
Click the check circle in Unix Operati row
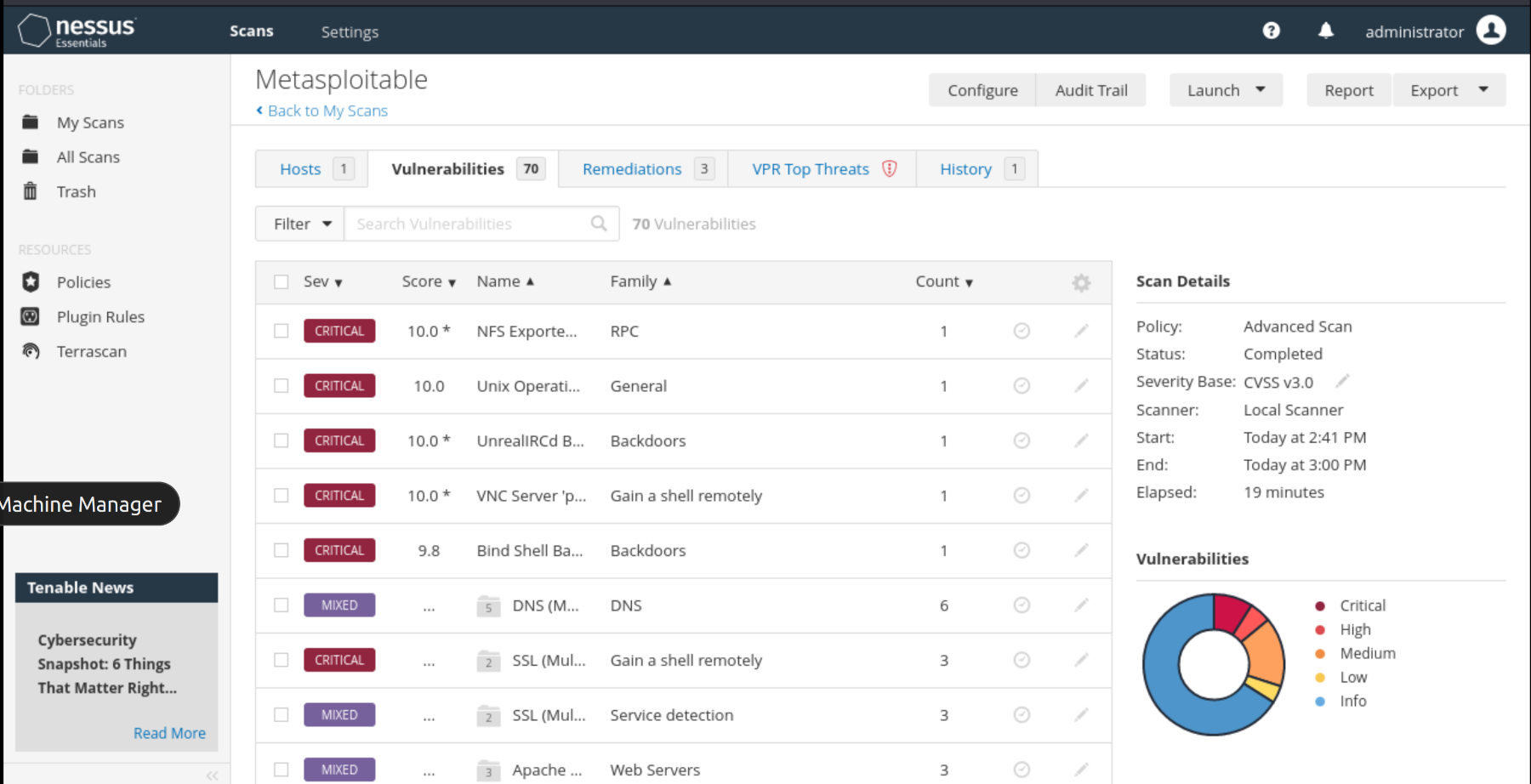pos(1022,386)
